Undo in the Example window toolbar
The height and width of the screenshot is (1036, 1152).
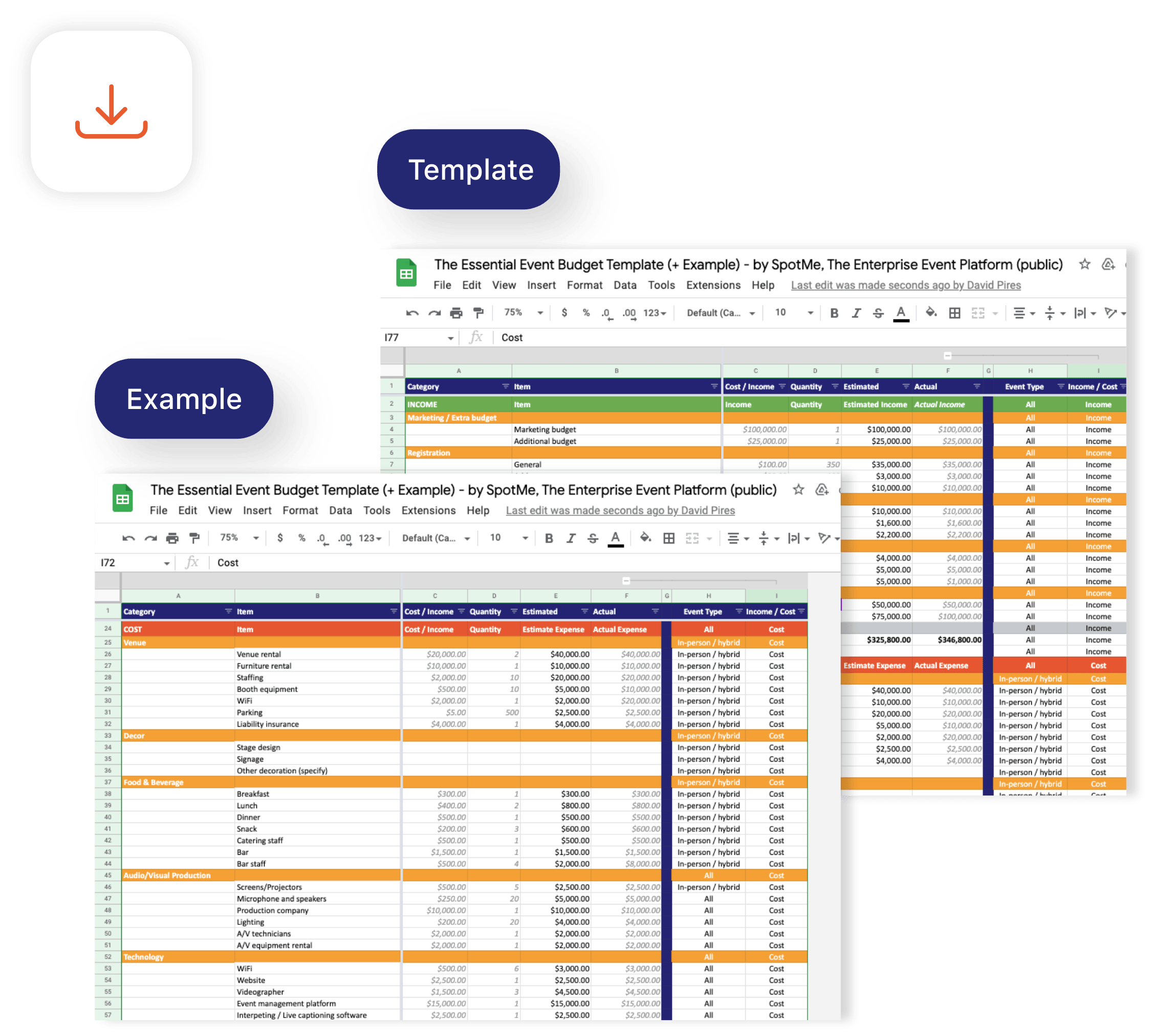click(x=128, y=538)
